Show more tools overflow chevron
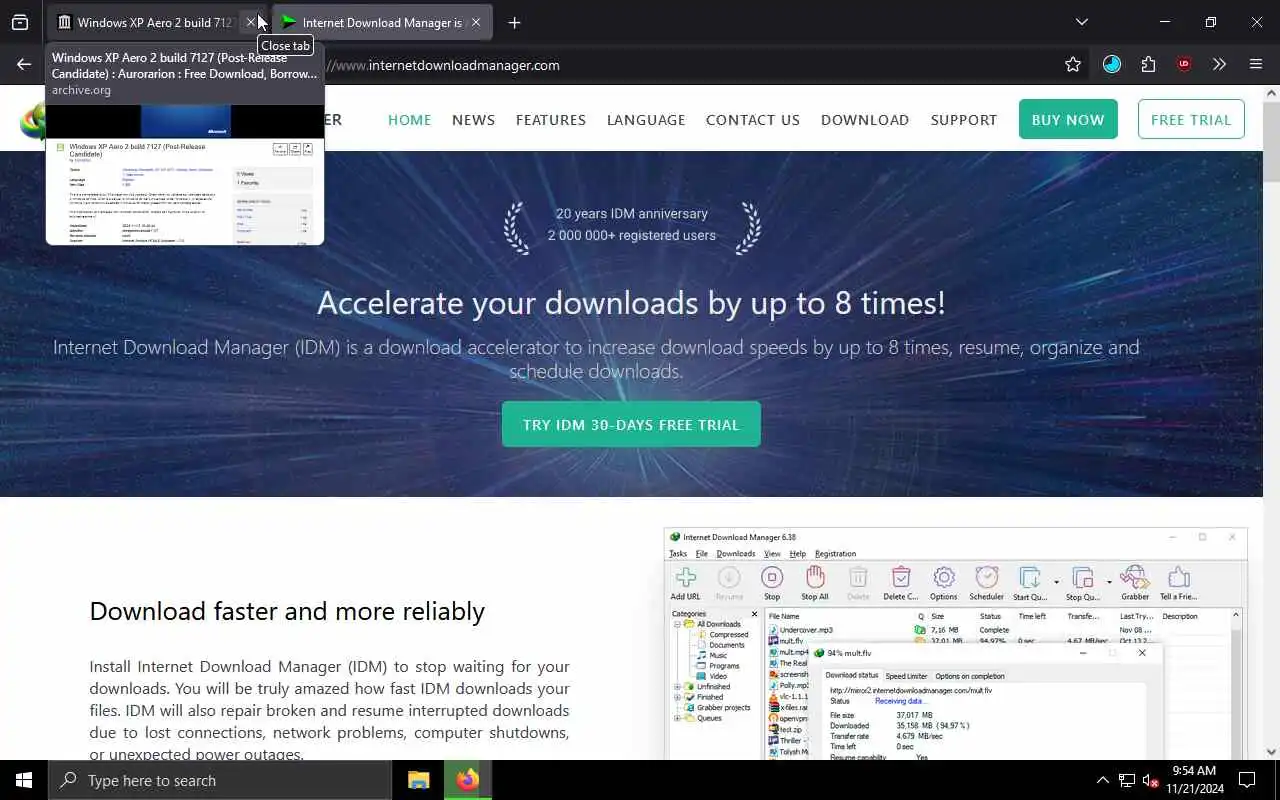 1219,64
